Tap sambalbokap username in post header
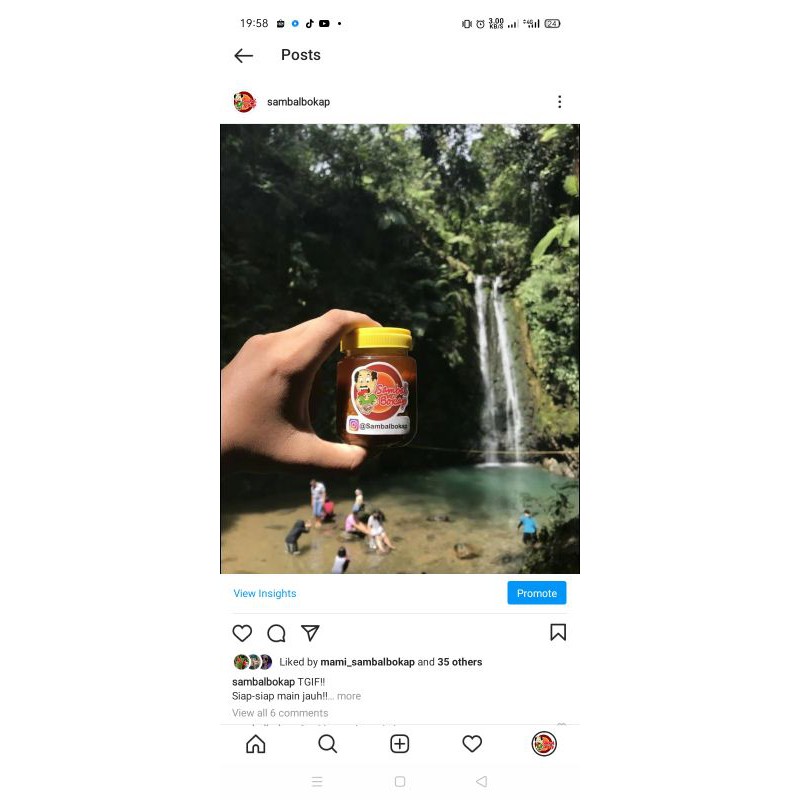The image size is (800, 800). pyautogui.click(x=298, y=102)
